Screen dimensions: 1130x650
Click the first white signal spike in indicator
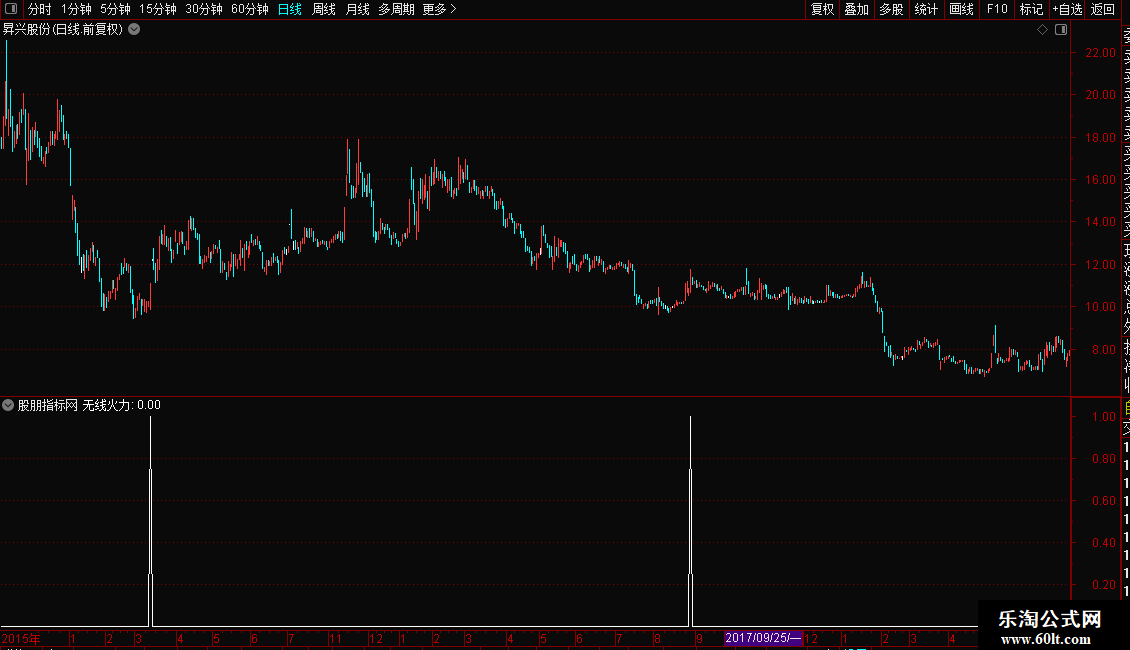(x=151, y=521)
